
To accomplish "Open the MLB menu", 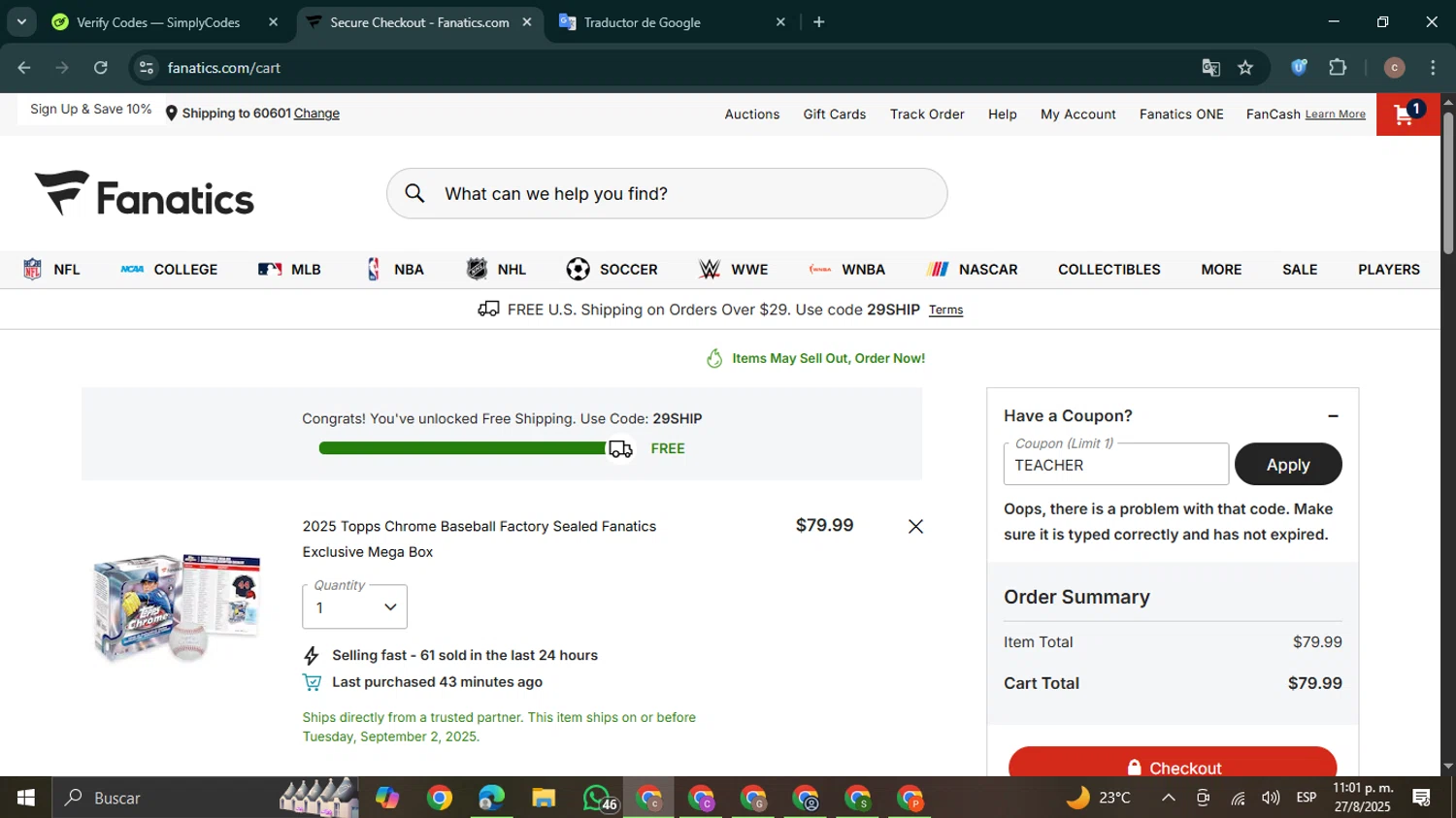I will tap(289, 270).
